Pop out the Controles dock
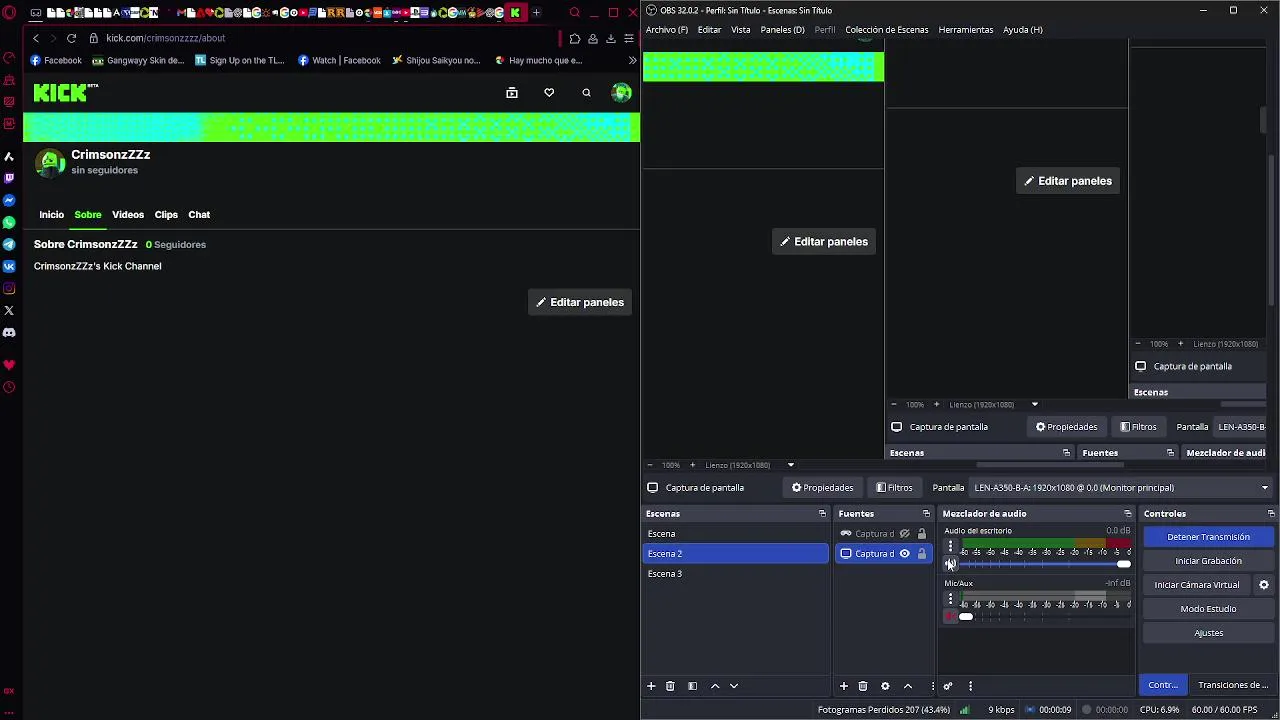Screen dimensions: 1280x720 [x=1271, y=514]
